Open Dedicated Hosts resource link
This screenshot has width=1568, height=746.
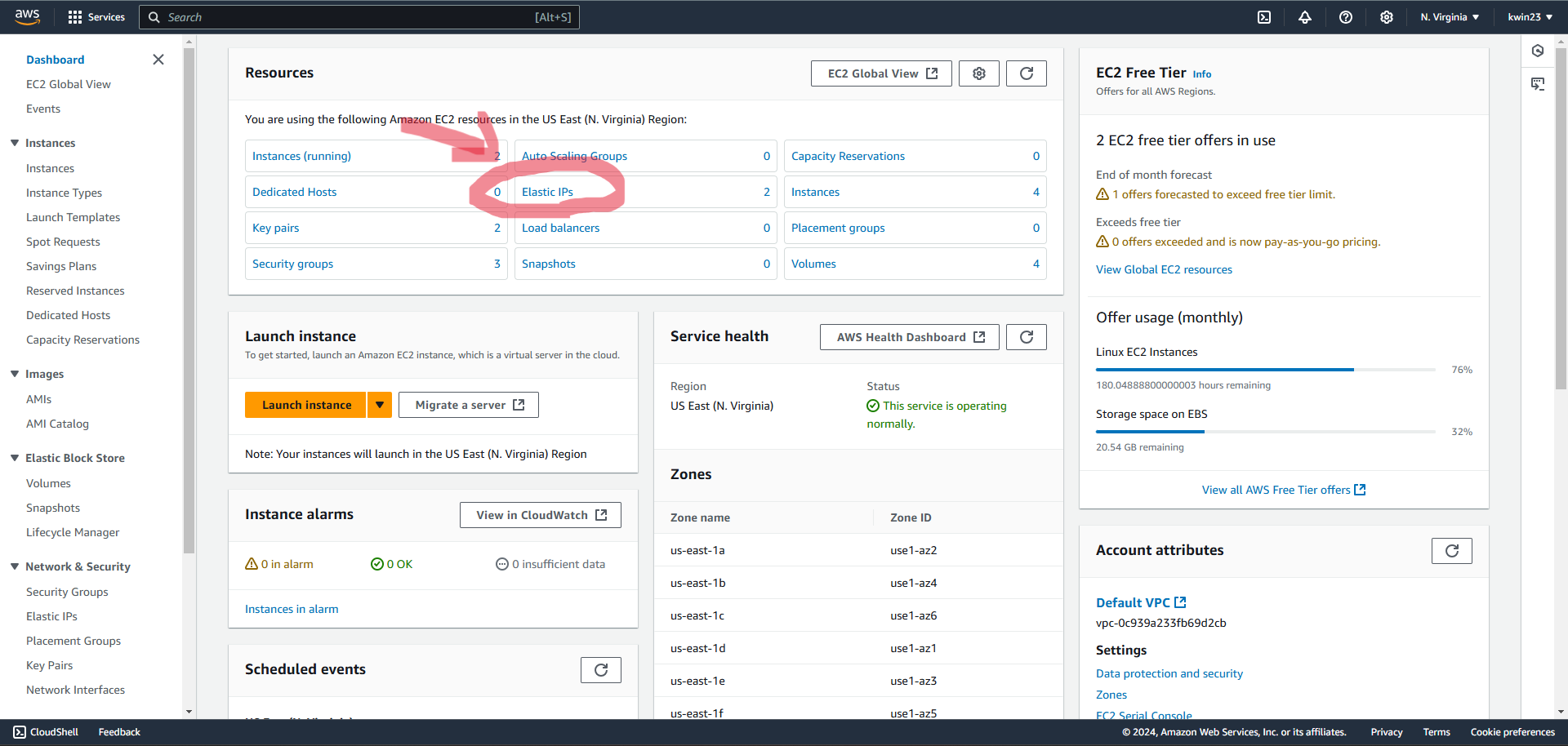pos(294,192)
